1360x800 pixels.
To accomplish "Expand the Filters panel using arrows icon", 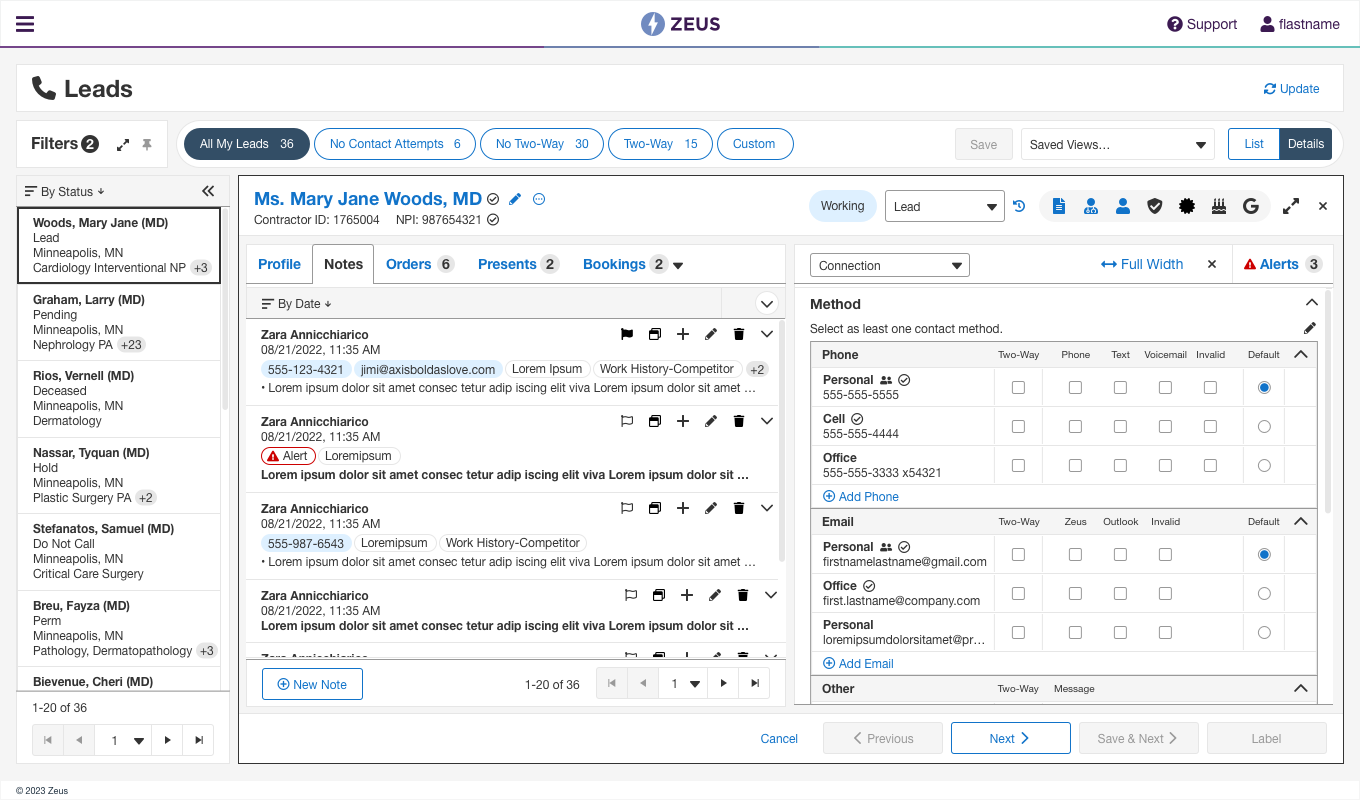I will [123, 144].
